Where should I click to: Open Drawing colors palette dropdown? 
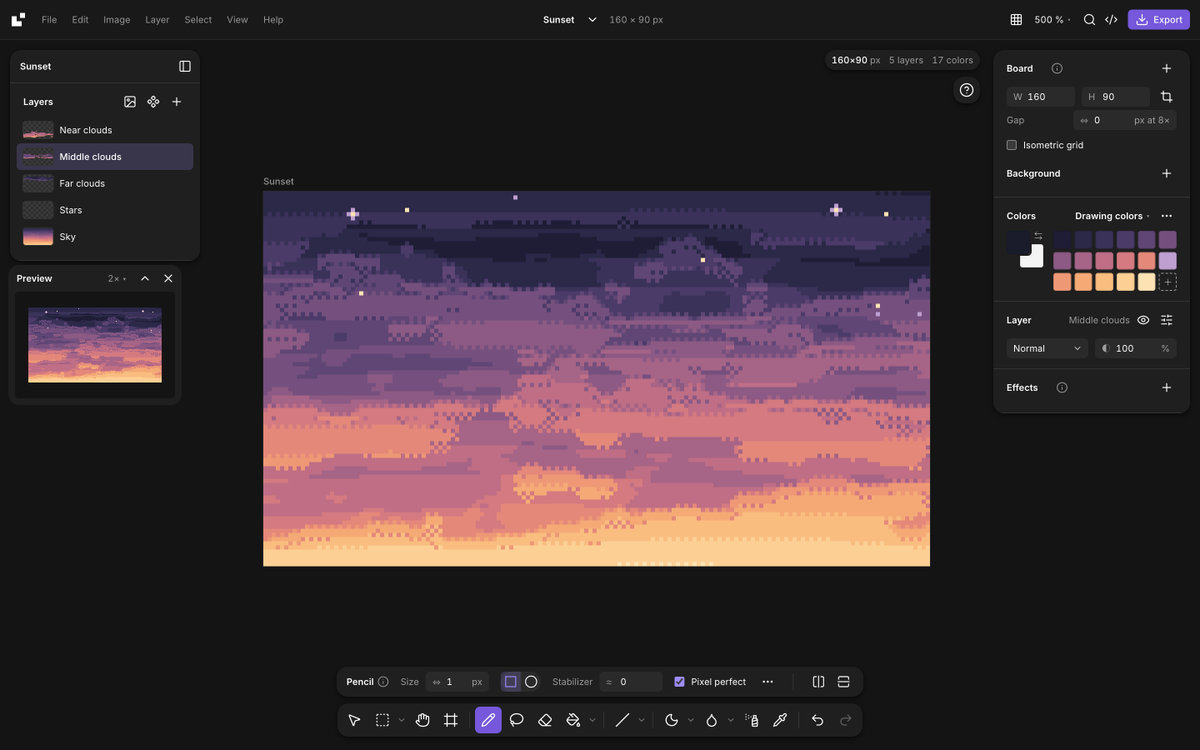1112,216
